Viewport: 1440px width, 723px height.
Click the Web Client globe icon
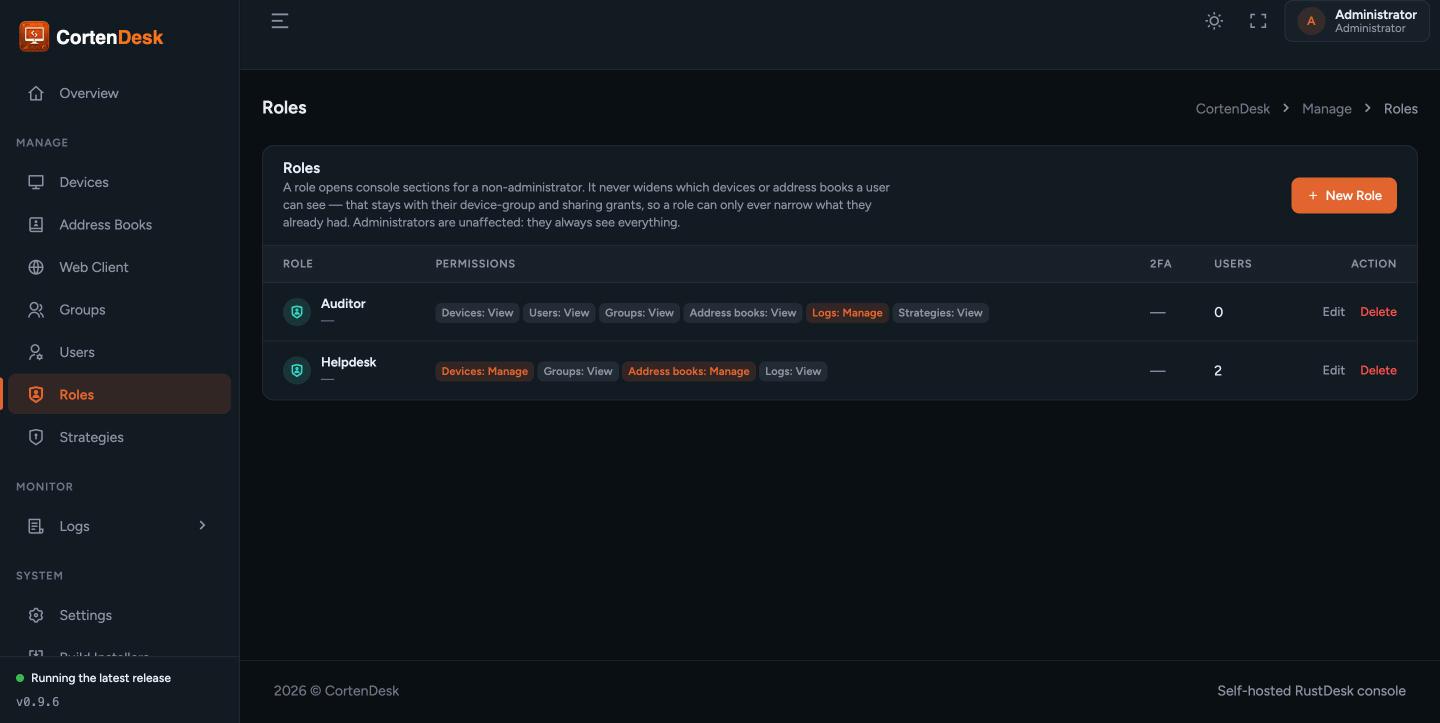point(36,267)
